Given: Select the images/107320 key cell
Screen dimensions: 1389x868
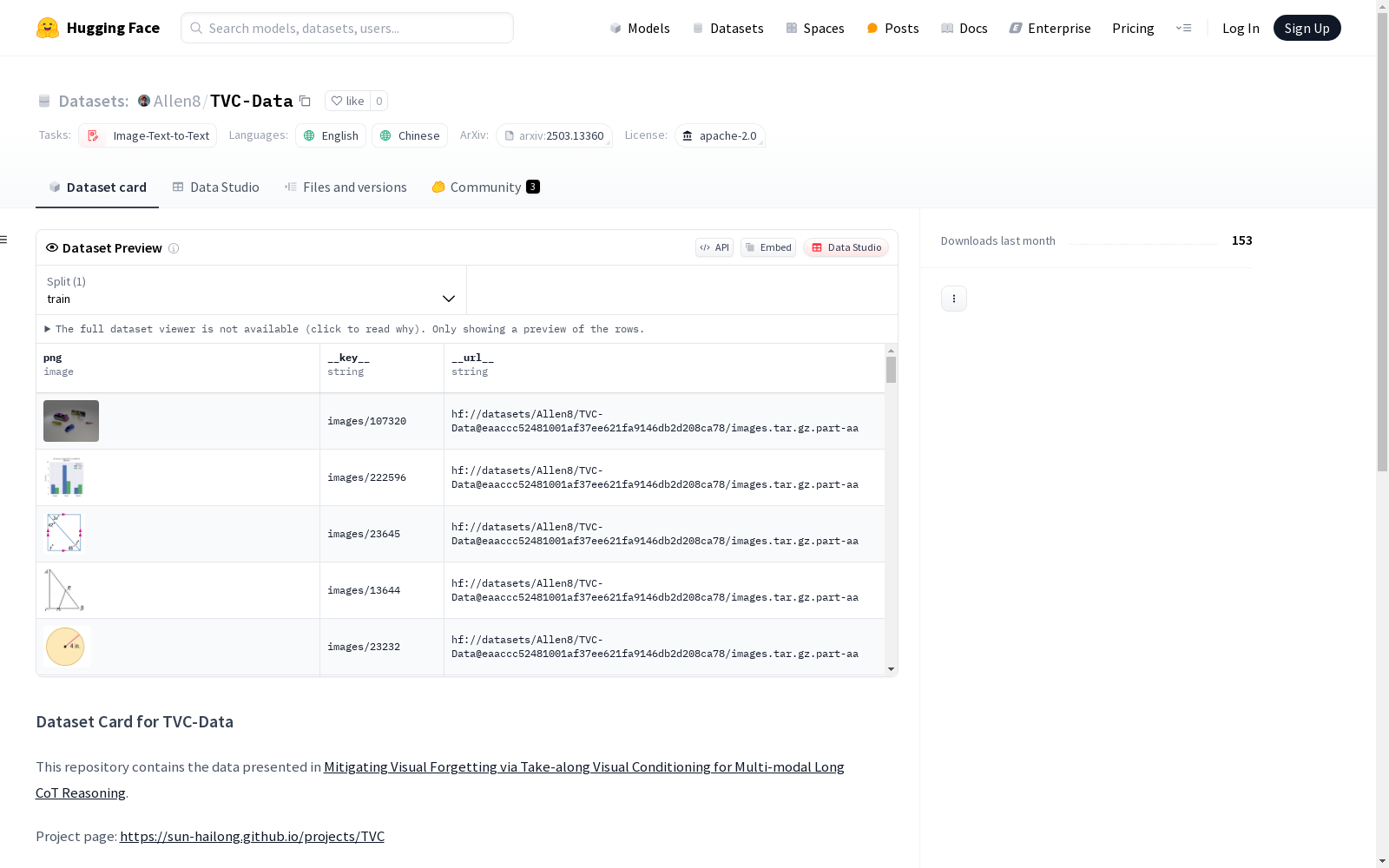Looking at the screenshot, I should tap(382, 421).
